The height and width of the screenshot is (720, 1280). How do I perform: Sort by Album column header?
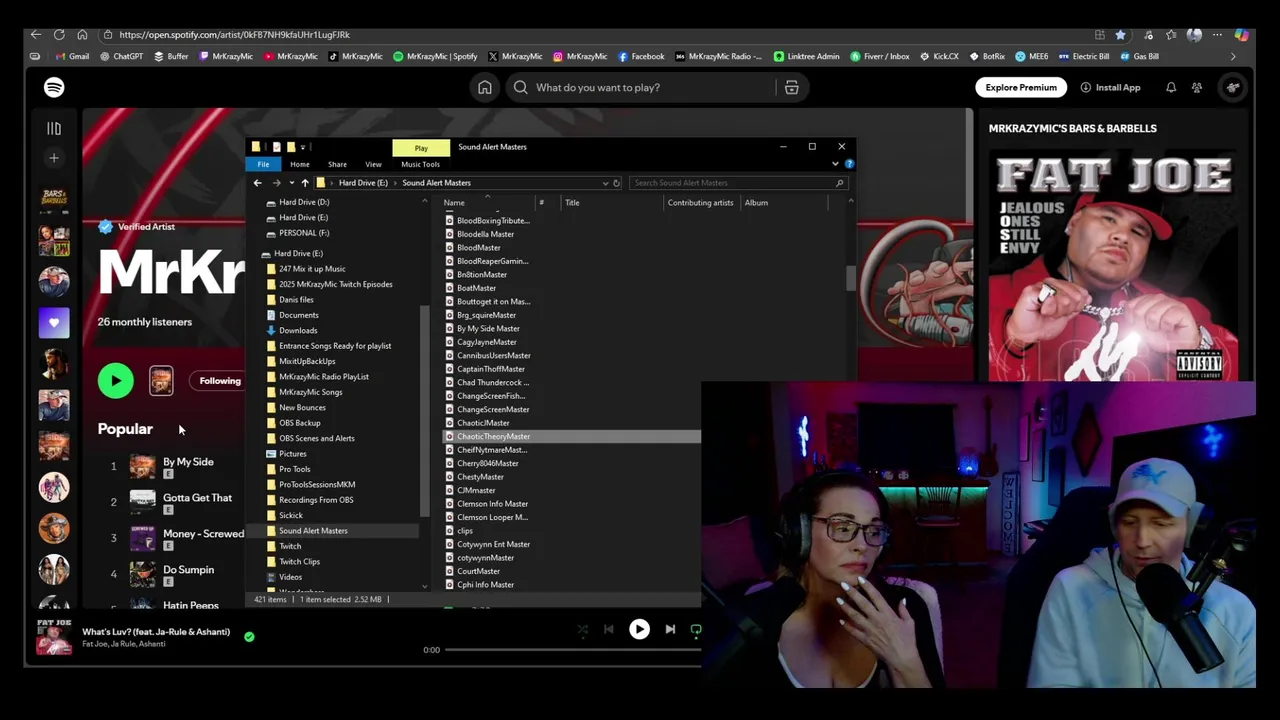(756, 203)
